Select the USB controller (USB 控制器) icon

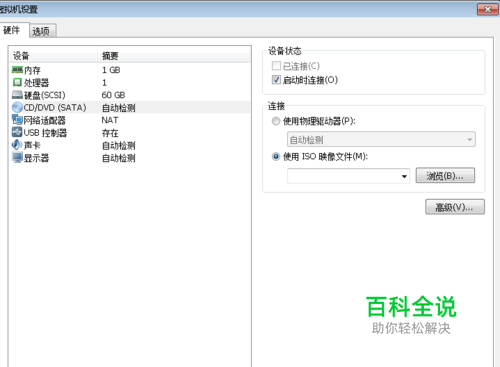coord(17,132)
